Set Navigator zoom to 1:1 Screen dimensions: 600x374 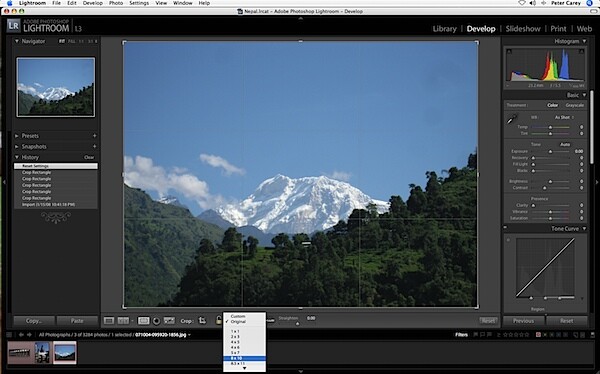click(x=81, y=41)
